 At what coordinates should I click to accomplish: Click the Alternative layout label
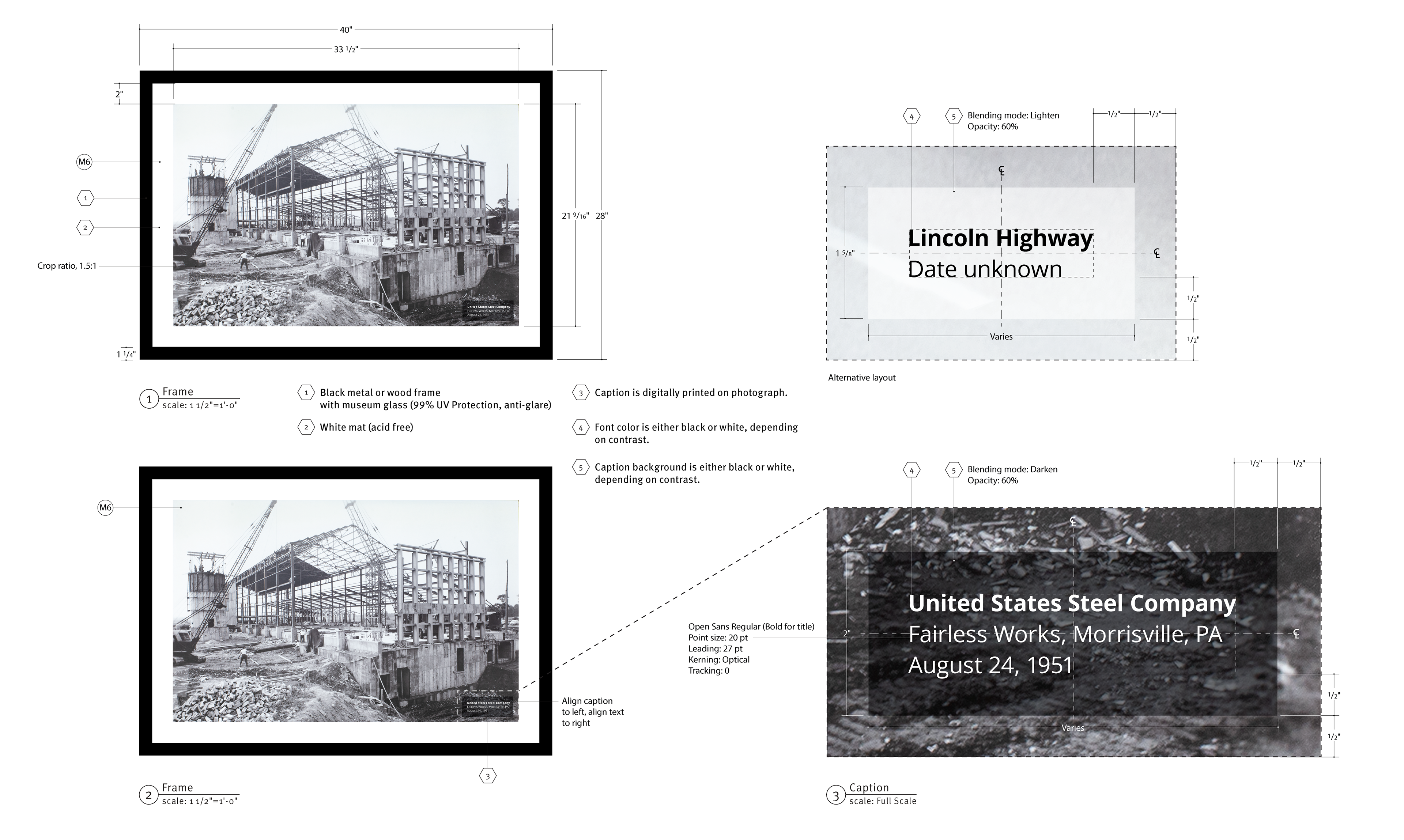862,378
